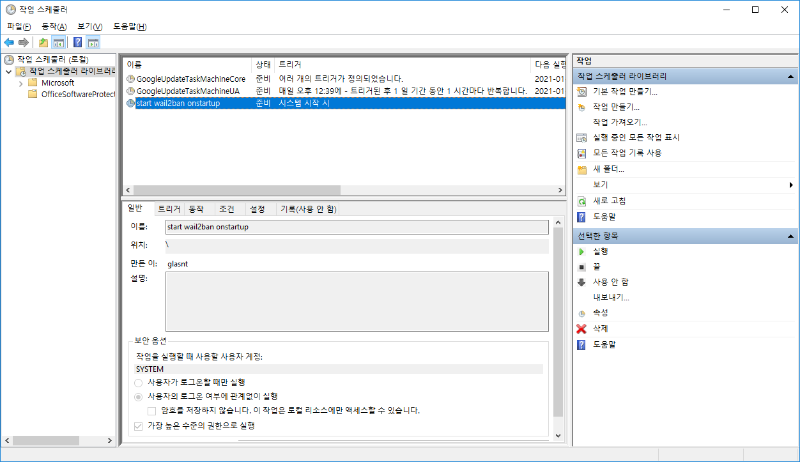Screen dimensions: 800x462
Task: Click the 새 폴더 folder icon
Action: coord(582,169)
